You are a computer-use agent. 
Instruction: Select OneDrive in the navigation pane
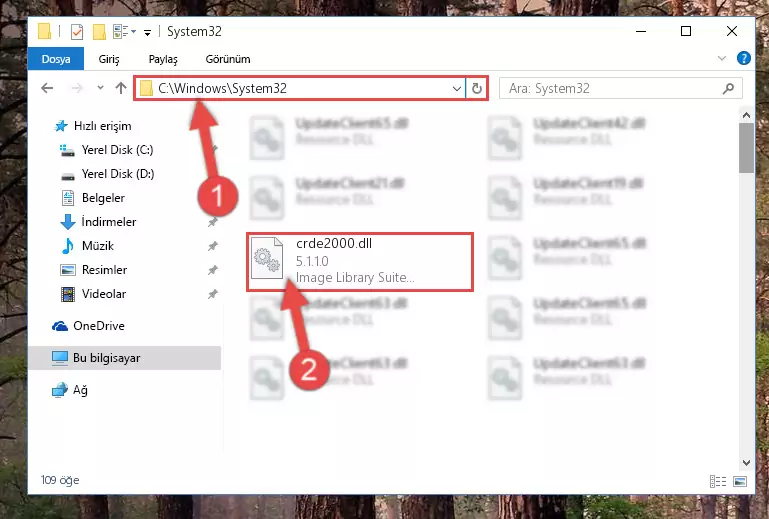[x=99, y=326]
